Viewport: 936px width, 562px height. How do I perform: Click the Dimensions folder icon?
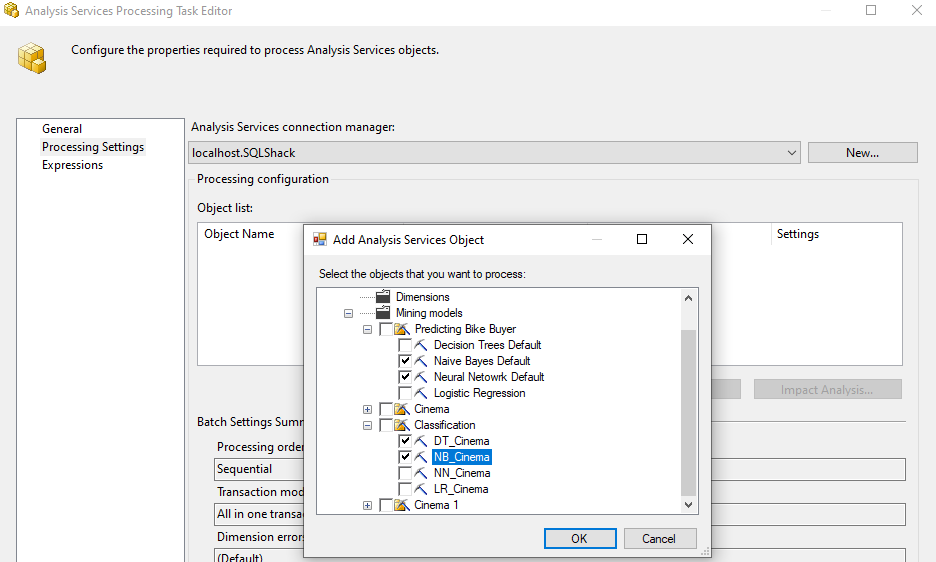383,297
